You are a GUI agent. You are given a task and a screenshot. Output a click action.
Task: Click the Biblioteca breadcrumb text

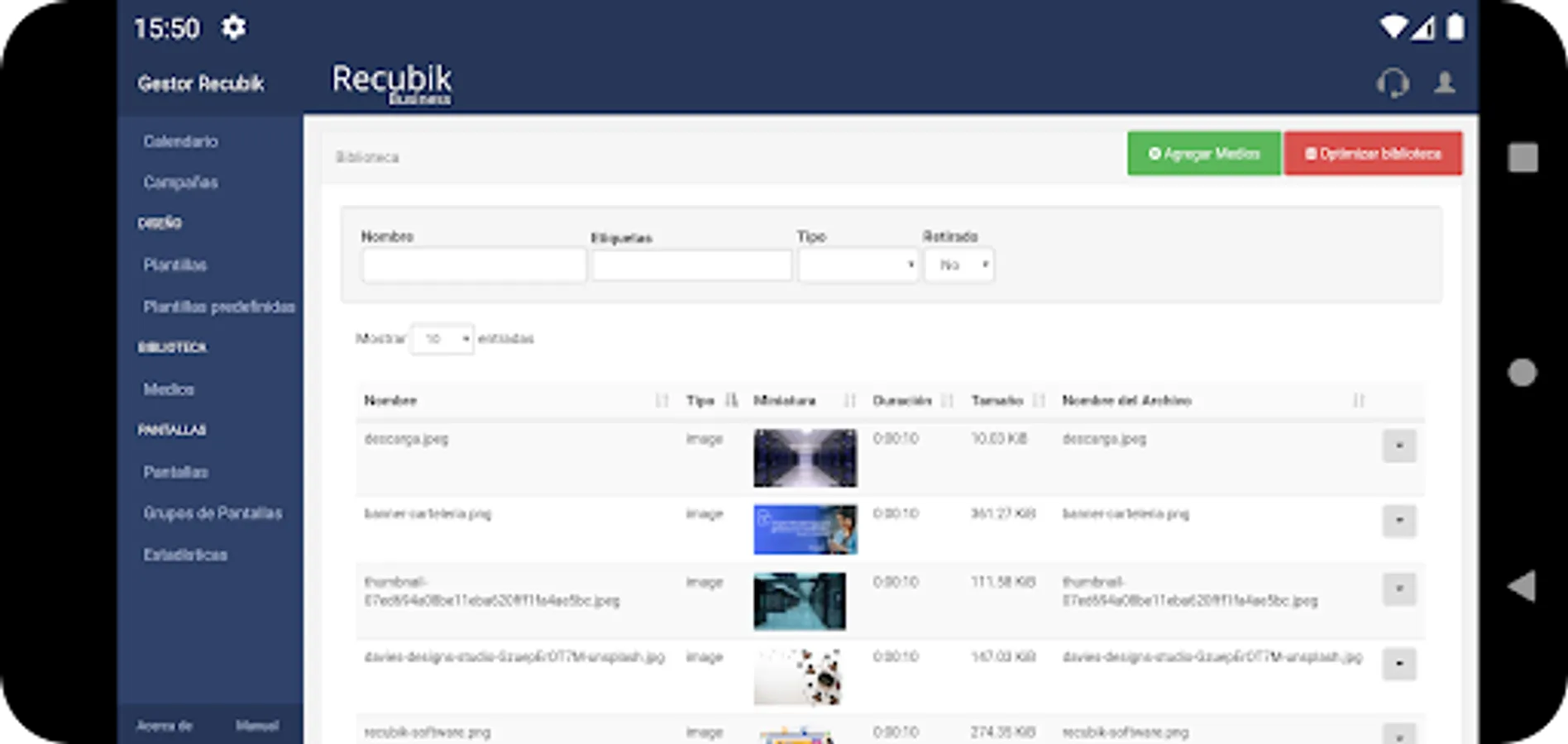[x=367, y=157]
